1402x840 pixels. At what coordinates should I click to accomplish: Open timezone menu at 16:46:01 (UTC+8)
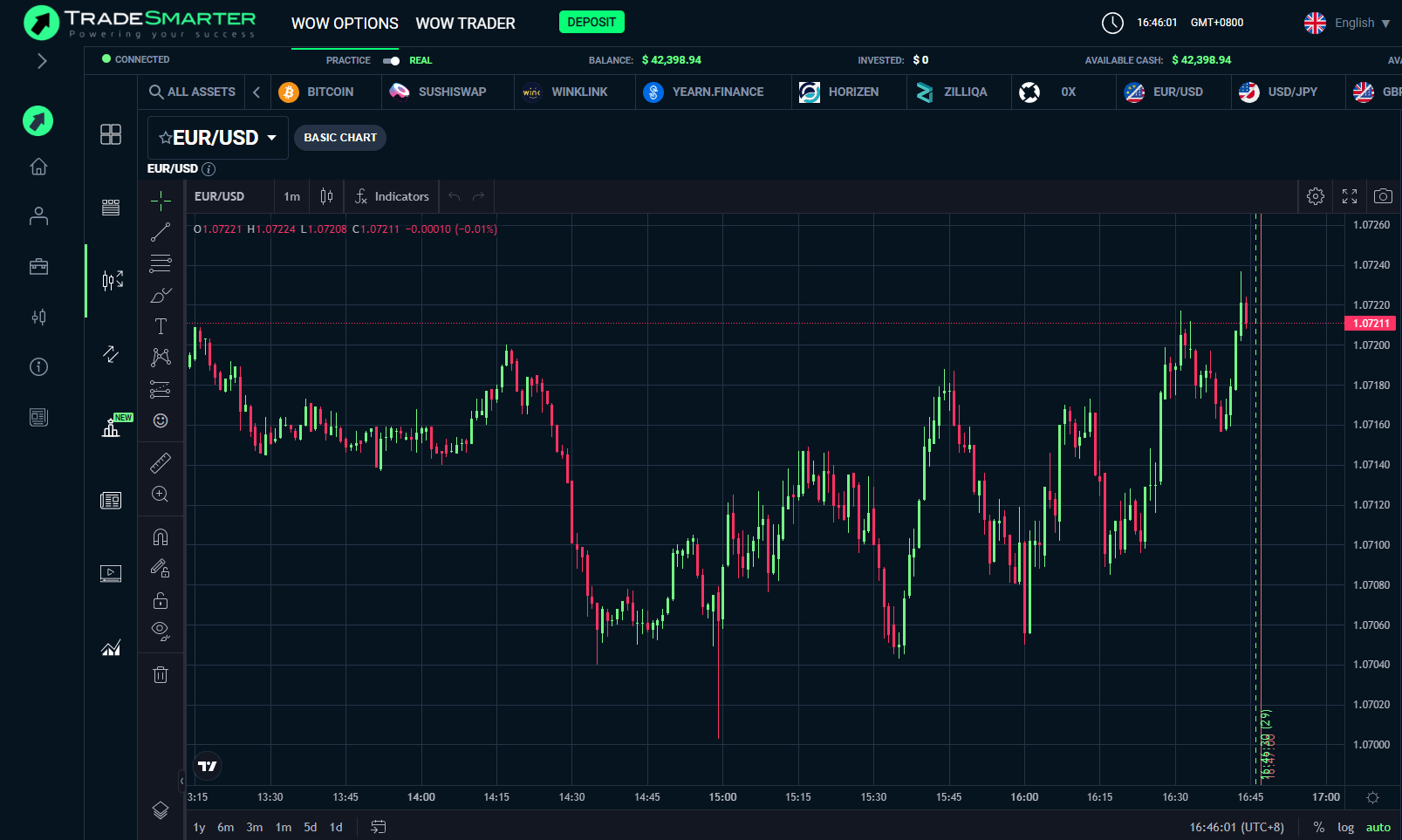click(x=1236, y=827)
